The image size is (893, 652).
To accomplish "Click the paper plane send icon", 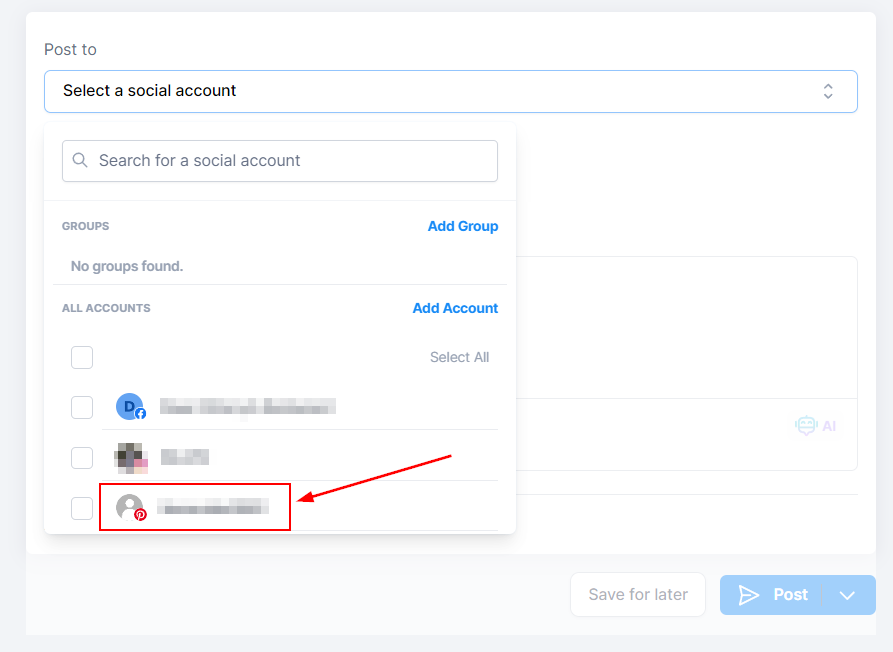I will coord(749,595).
